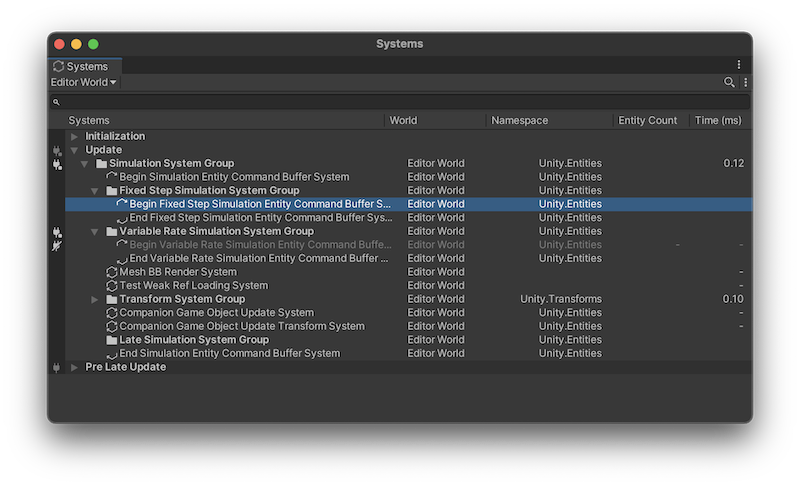Open the Systems tab kebab options menu
This screenshot has width=800, height=486.
point(739,65)
